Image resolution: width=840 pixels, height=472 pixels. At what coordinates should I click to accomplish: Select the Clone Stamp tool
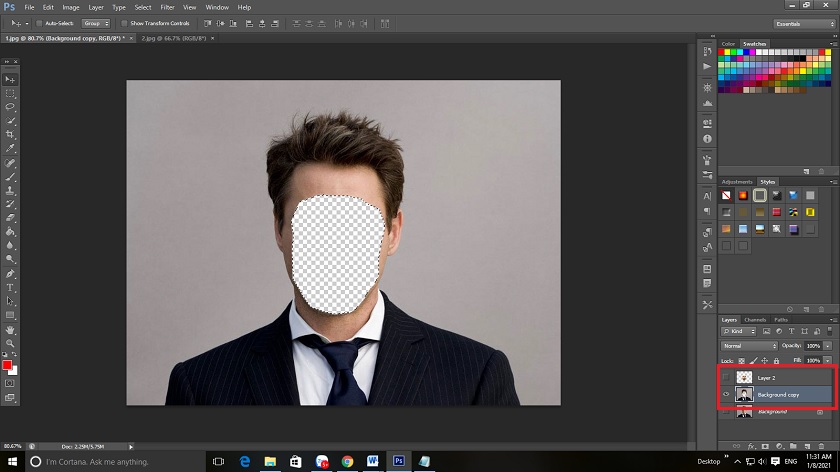(x=10, y=191)
